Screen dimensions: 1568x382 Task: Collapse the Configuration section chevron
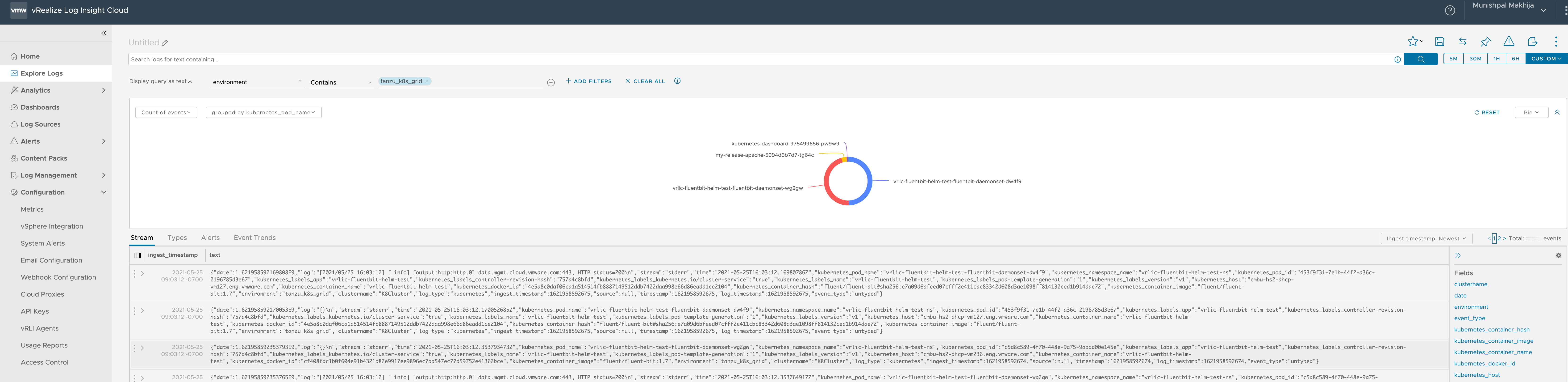[x=104, y=192]
